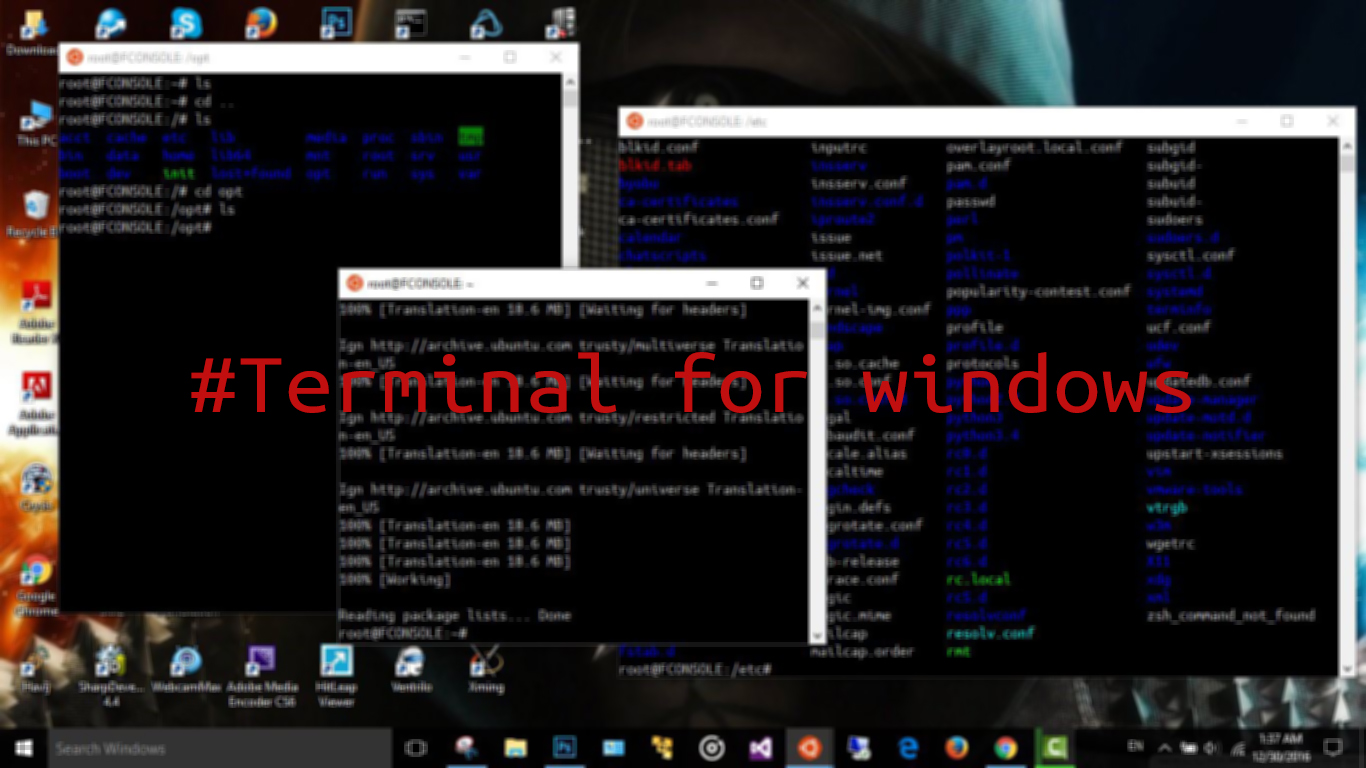Image resolution: width=1366 pixels, height=768 pixels.
Task: Expand the hidden system tray icons
Action: (x=1163, y=747)
